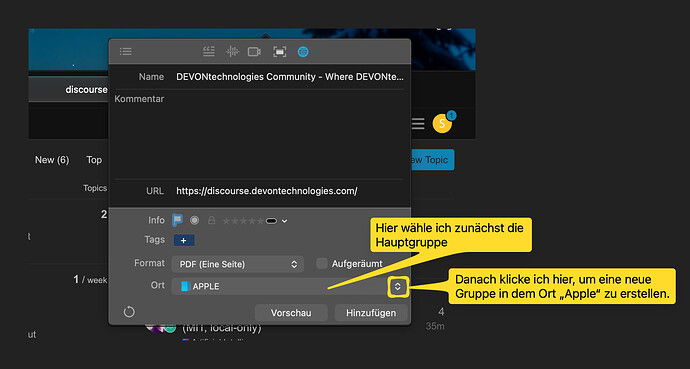Toggle the lock icon in Info row

[211, 220]
